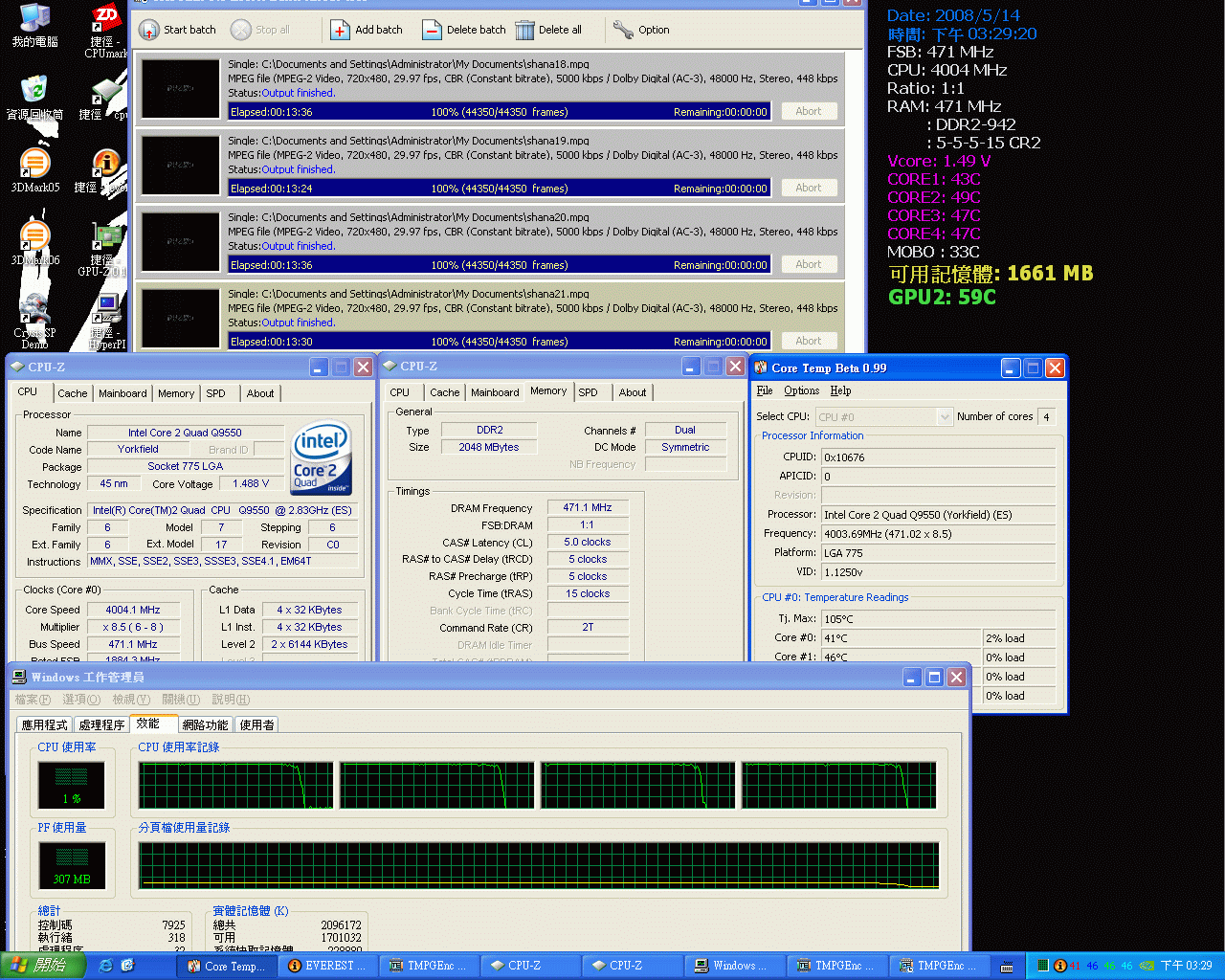
Task: Click the Windows Task Manager taskbar button
Action: click(x=734, y=966)
